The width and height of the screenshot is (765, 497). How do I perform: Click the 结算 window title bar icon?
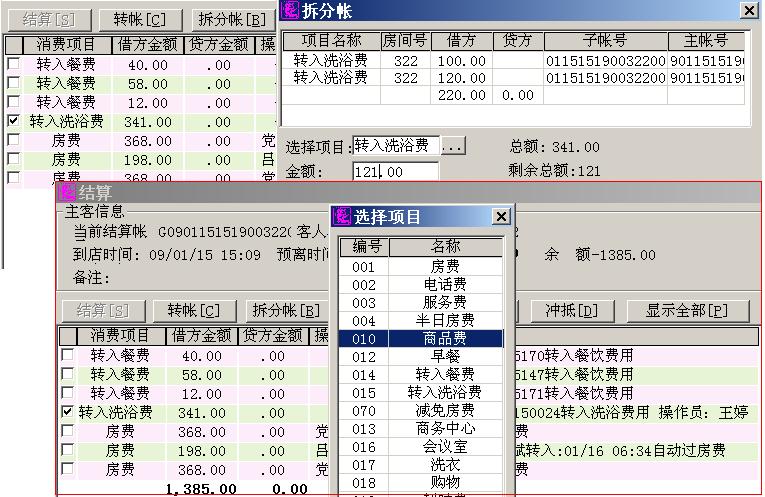(x=67, y=192)
